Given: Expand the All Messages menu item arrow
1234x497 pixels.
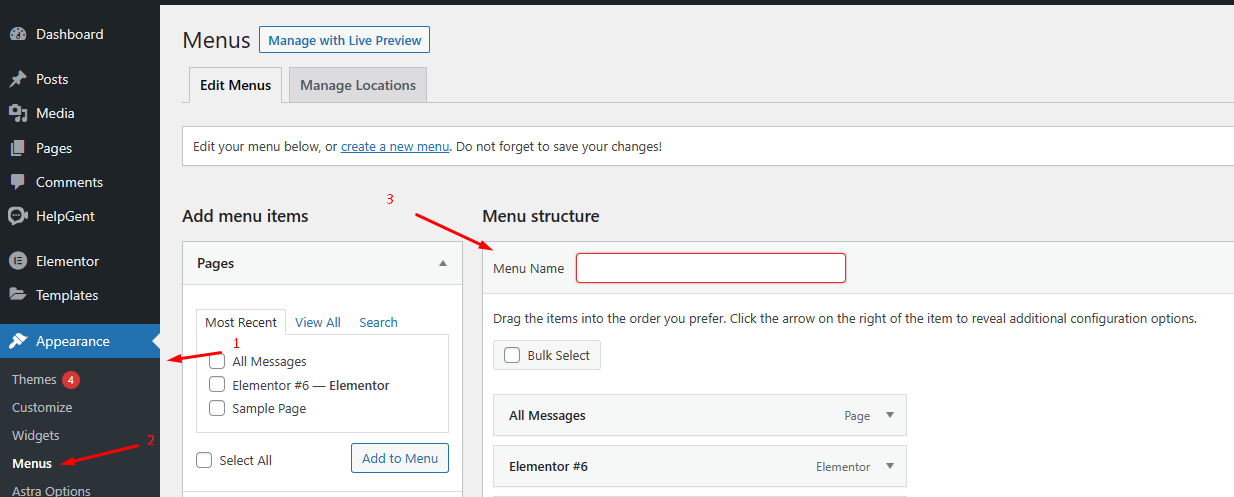Looking at the screenshot, I should pyautogui.click(x=890, y=415).
